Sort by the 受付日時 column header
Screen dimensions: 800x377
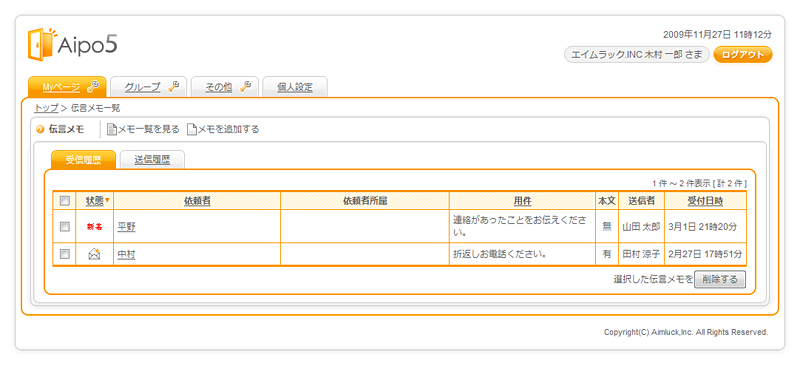click(x=705, y=201)
